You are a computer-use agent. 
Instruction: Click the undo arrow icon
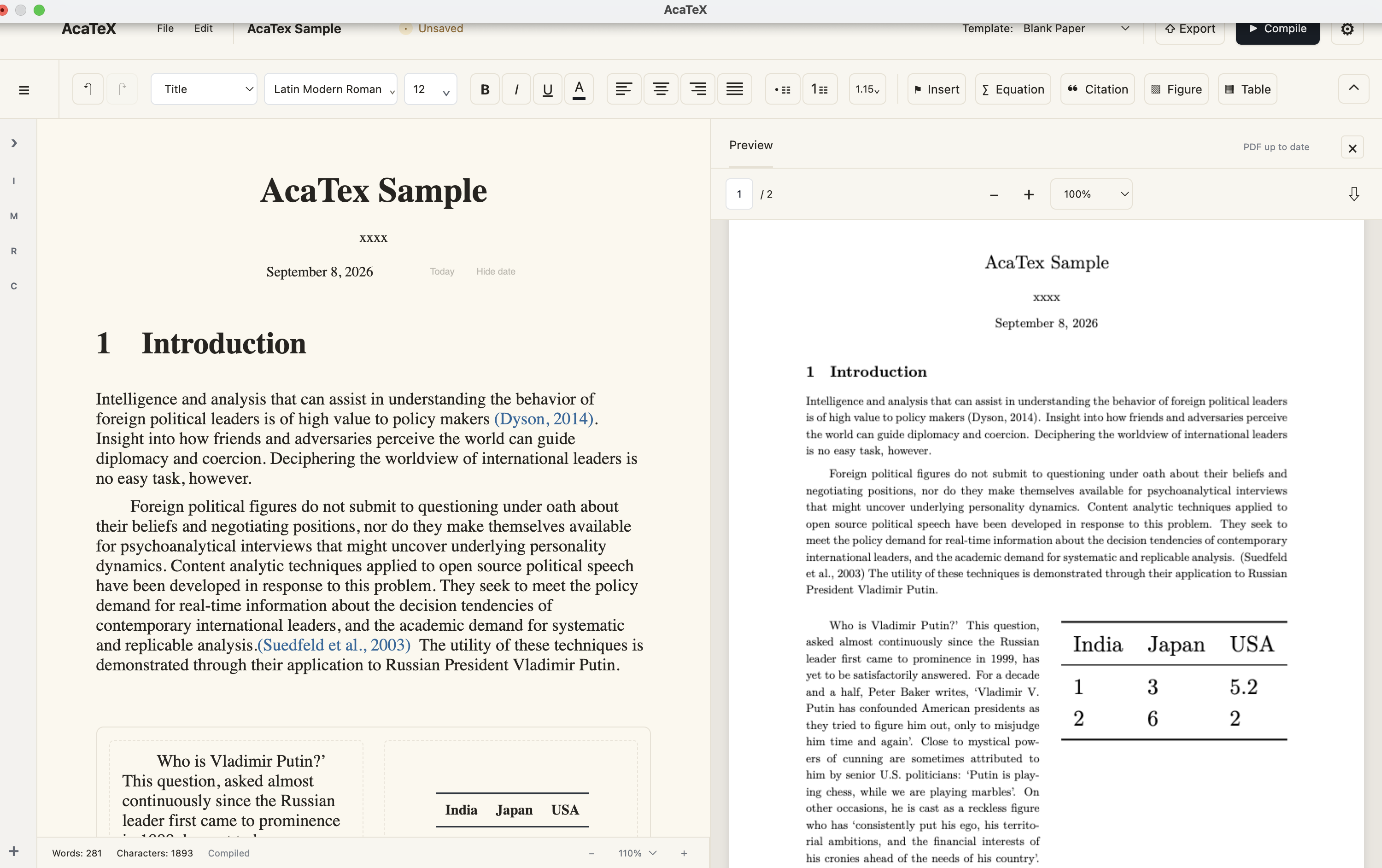[88, 89]
